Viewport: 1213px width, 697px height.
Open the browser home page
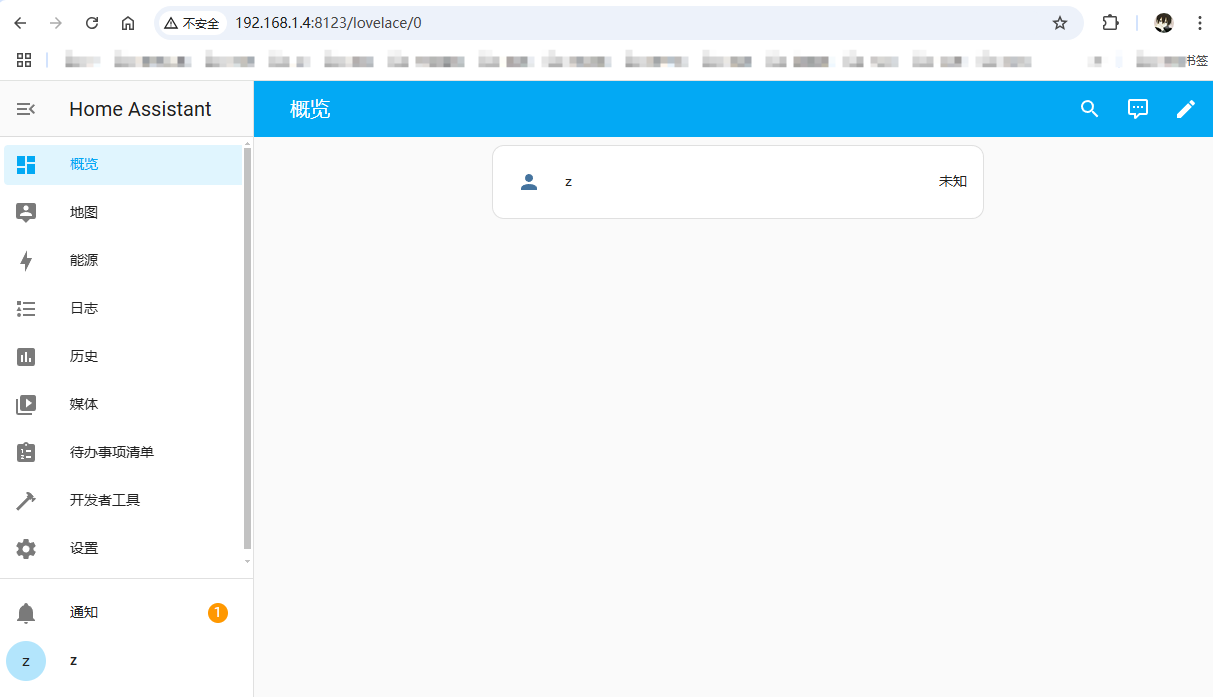[128, 23]
